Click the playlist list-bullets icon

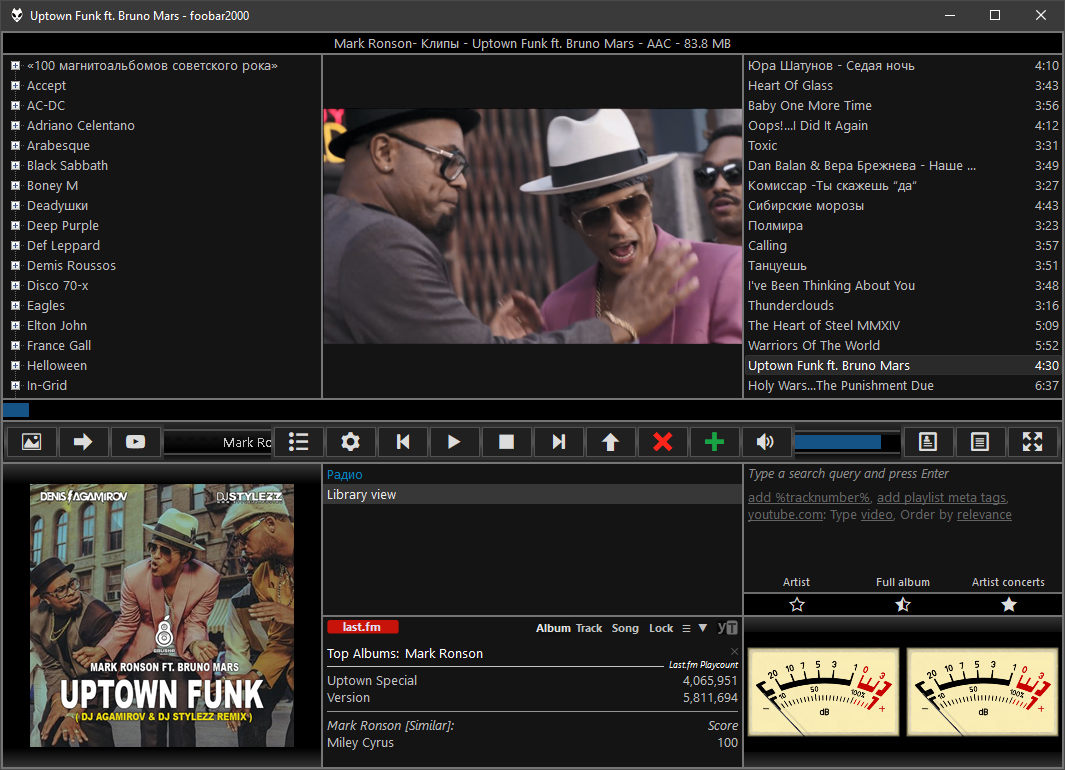coord(298,442)
